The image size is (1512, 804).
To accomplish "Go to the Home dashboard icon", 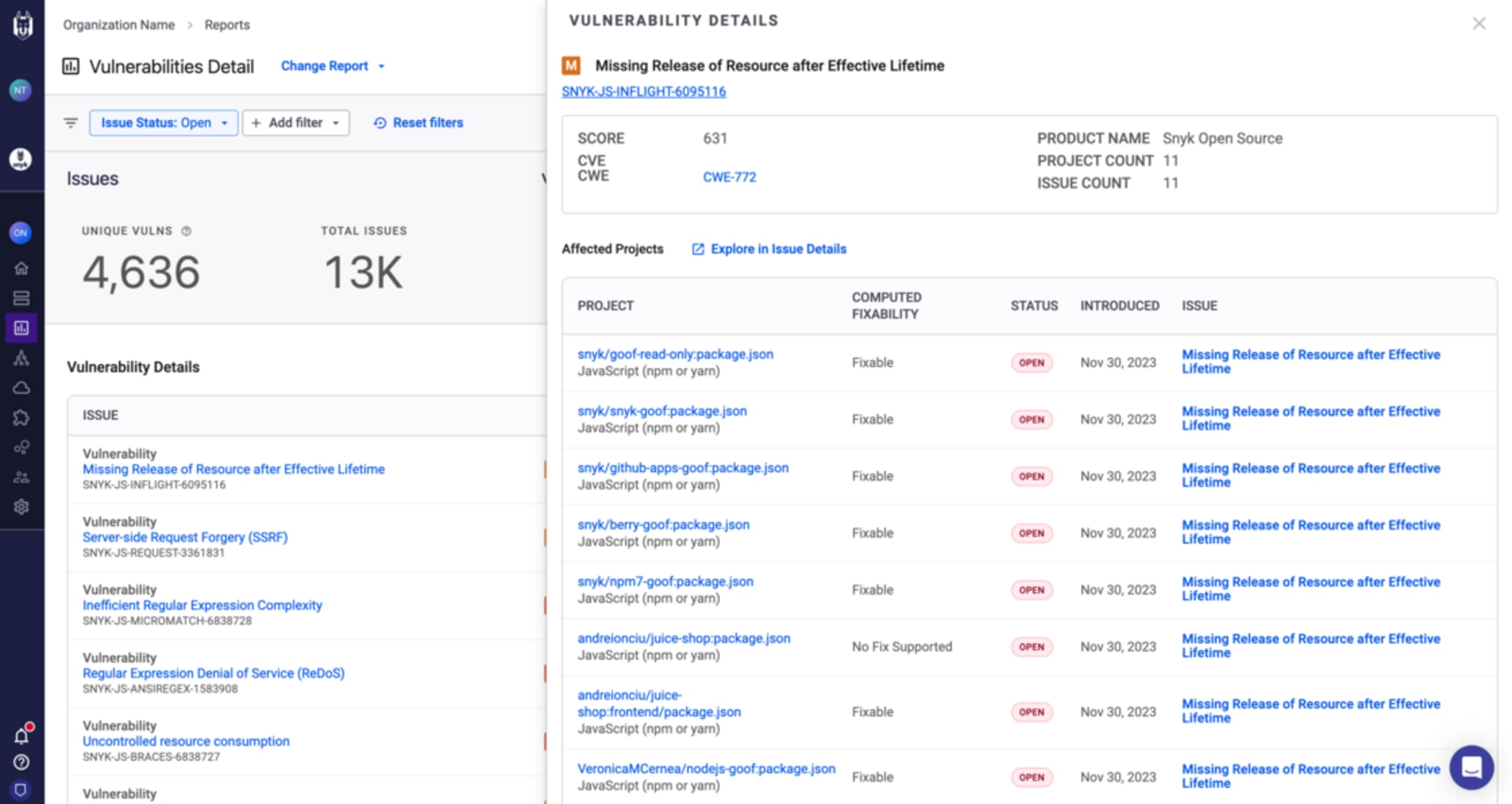I will pos(21,268).
